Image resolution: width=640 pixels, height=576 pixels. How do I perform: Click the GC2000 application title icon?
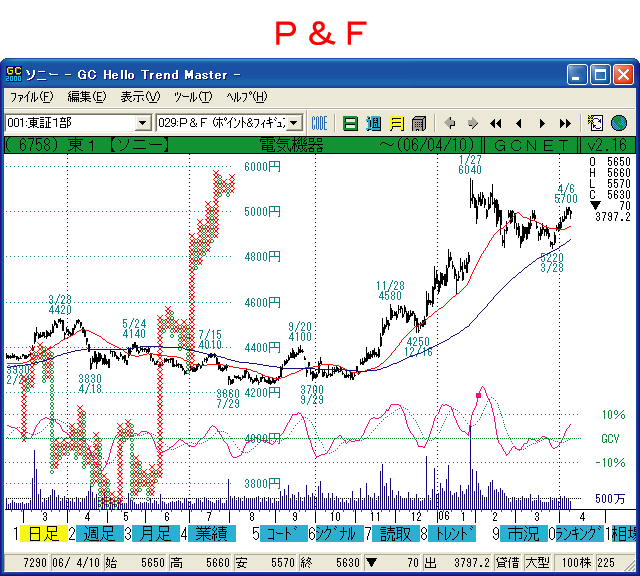point(14,74)
